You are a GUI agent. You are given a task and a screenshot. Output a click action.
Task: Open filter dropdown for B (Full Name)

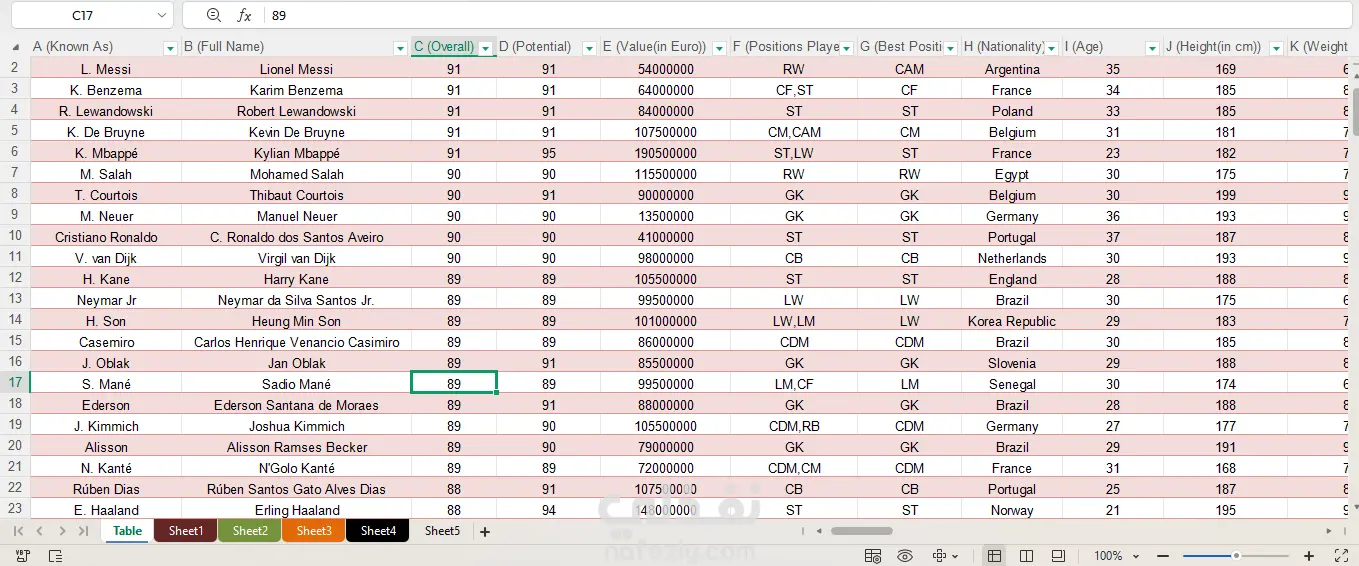(x=401, y=48)
